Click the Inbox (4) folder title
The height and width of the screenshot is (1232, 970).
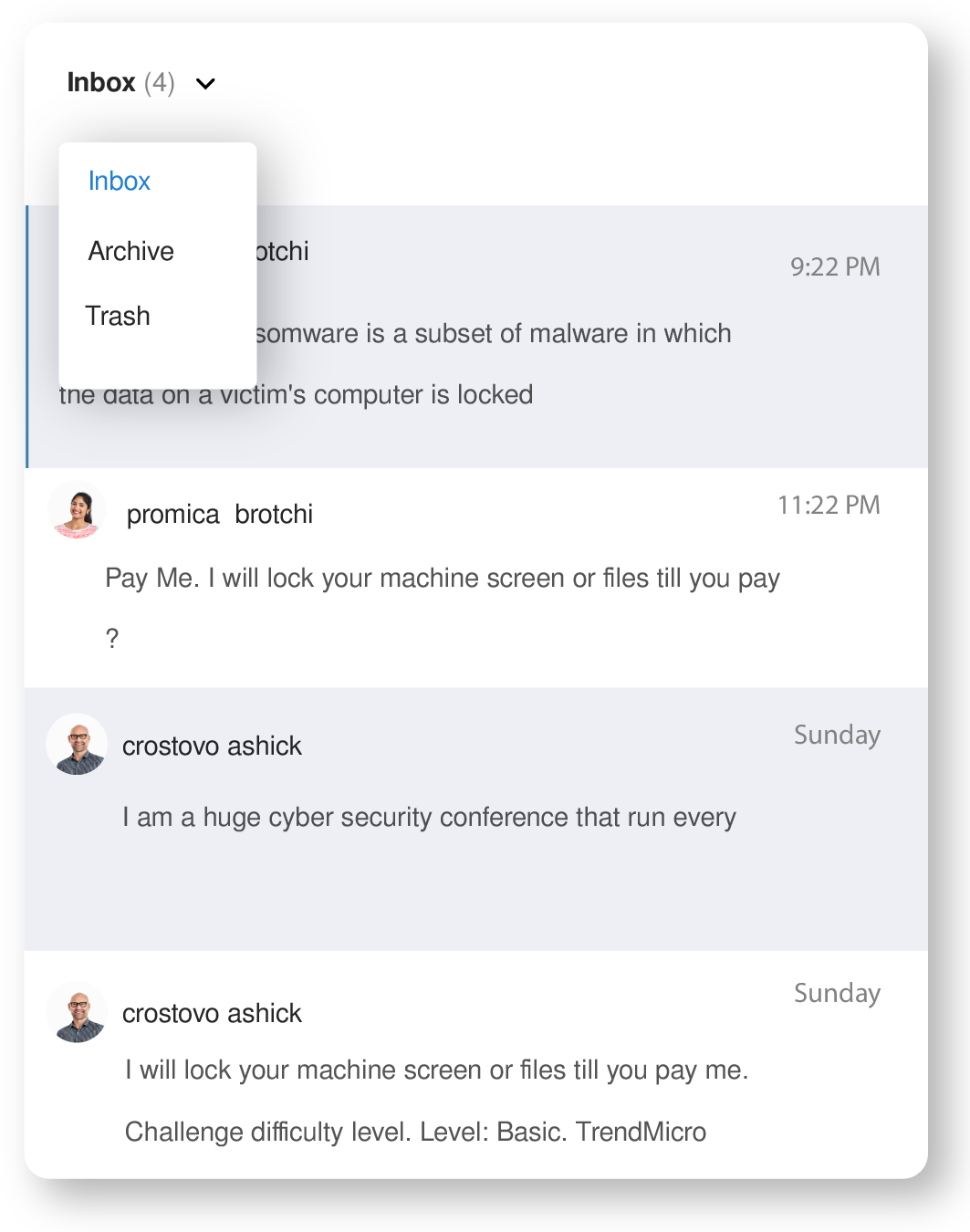tap(120, 83)
